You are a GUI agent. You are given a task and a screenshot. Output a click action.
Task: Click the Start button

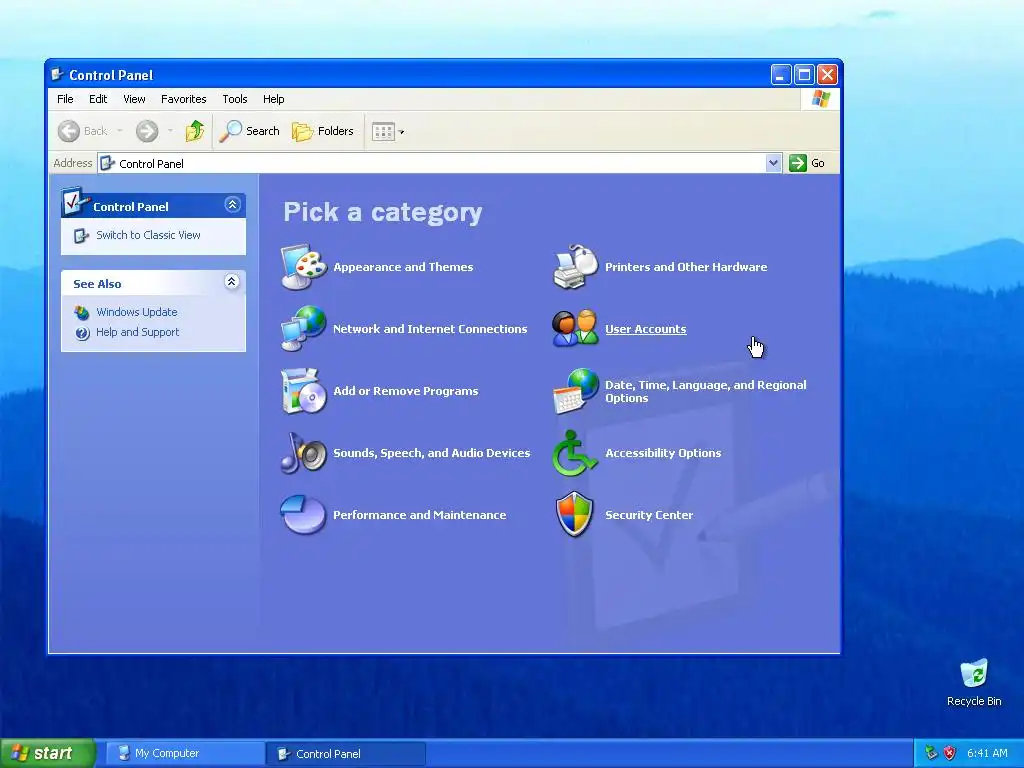pyautogui.click(x=48, y=753)
